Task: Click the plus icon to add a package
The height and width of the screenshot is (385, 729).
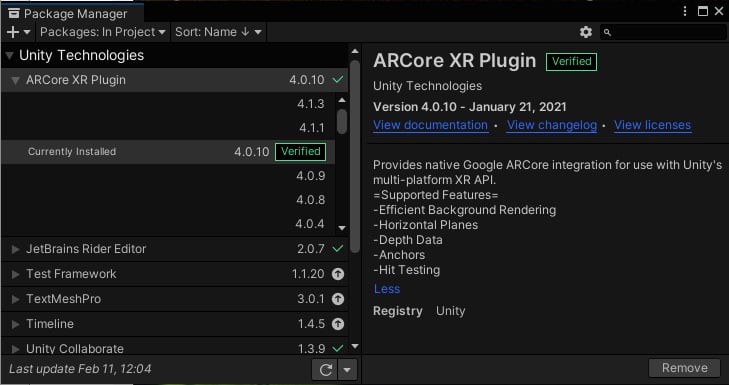Action: point(13,32)
